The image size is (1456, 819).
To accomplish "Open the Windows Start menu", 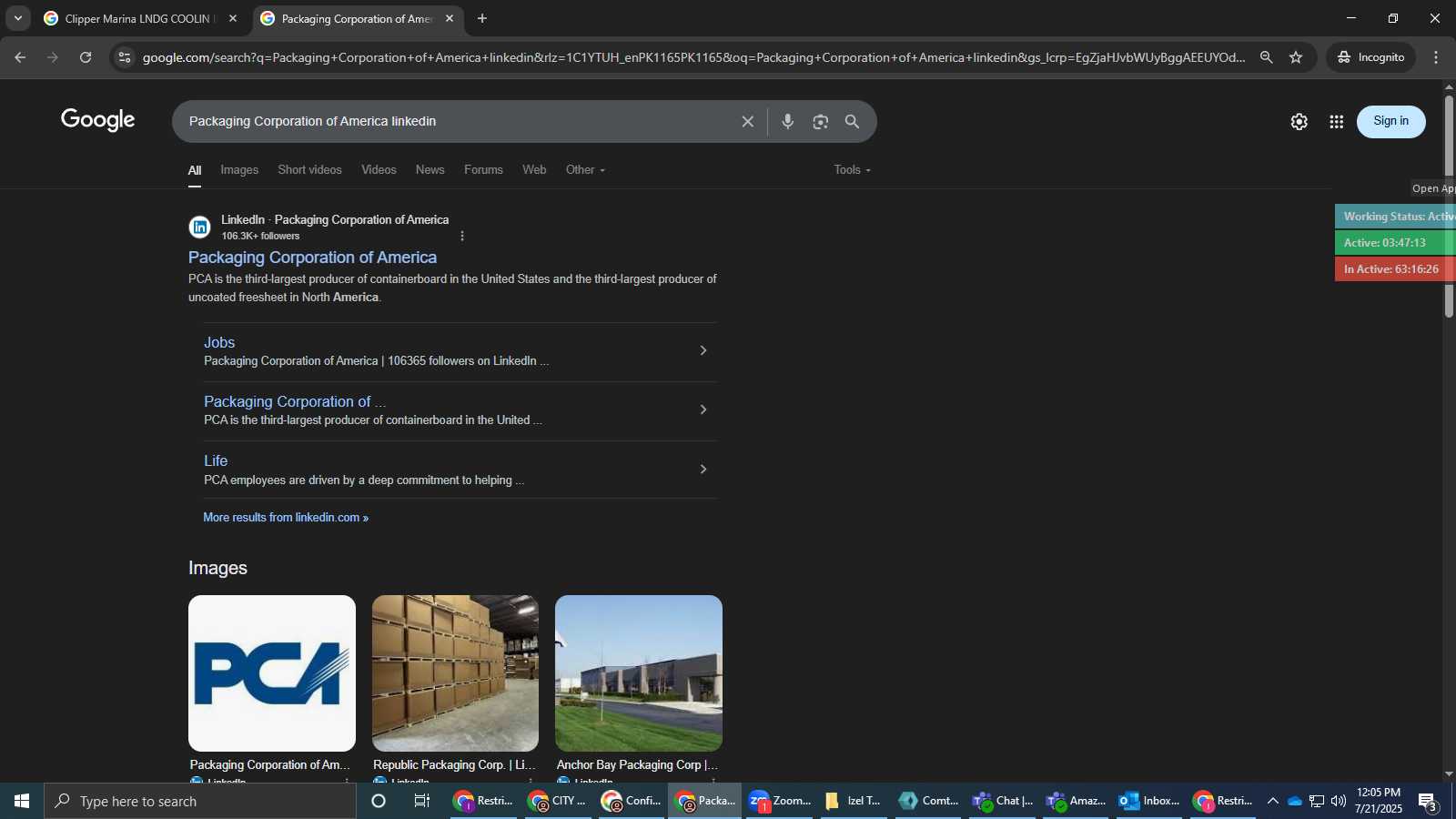I will pos(22,801).
